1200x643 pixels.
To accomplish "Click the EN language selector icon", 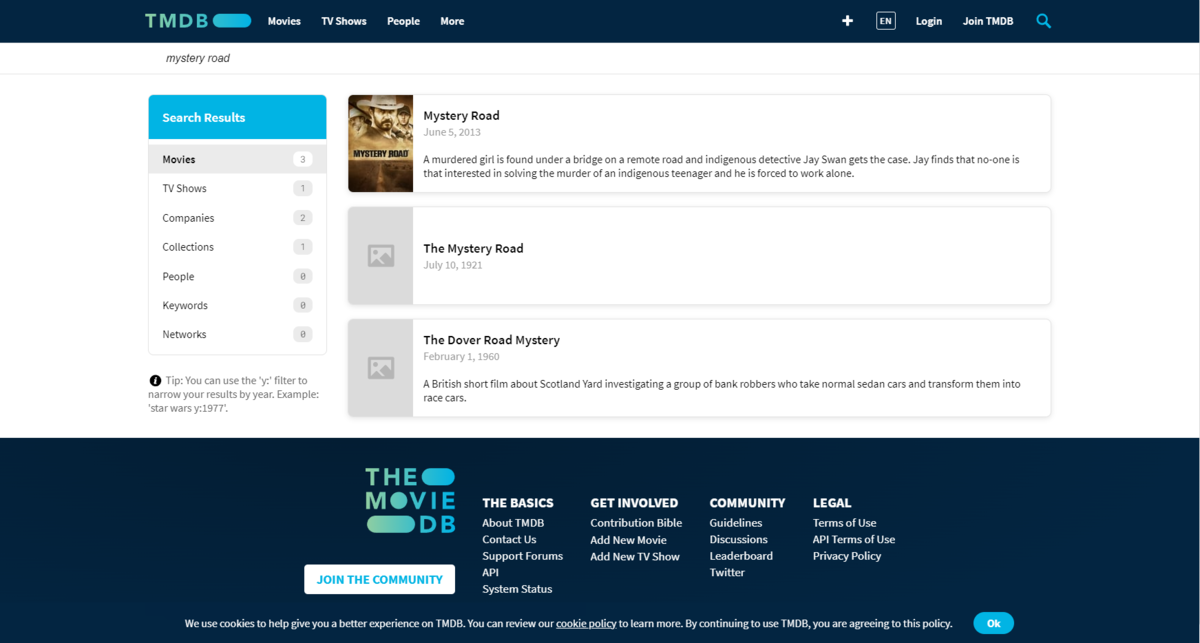I will point(885,20).
